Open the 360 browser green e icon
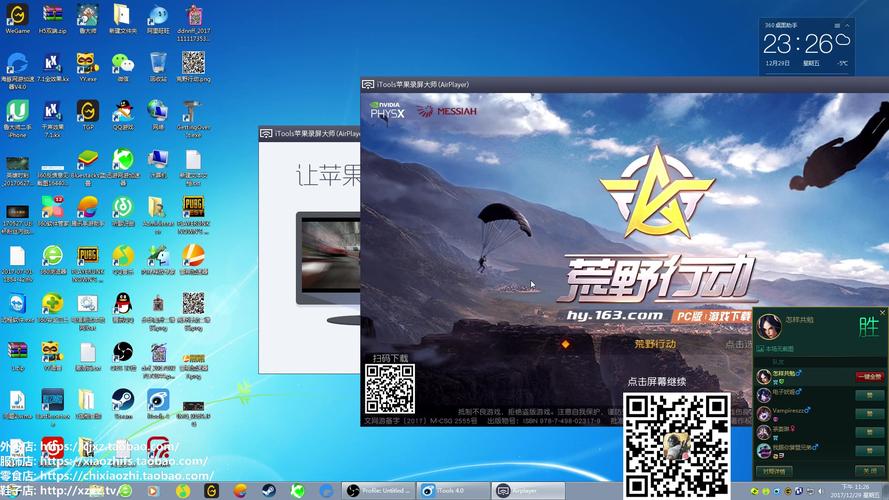Screen dimensions: 889x500 click(52, 260)
